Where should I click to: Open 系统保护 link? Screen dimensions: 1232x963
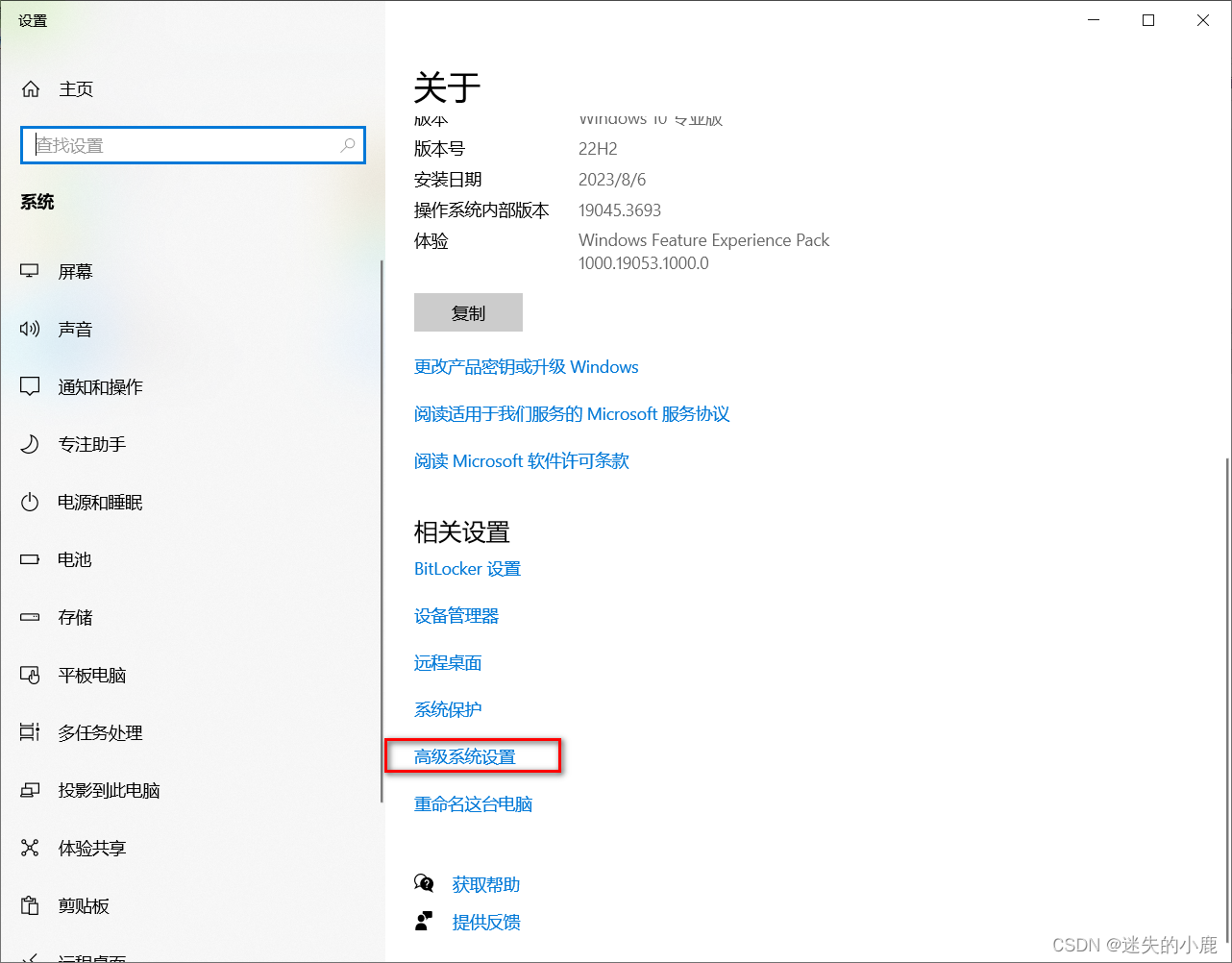tap(448, 709)
